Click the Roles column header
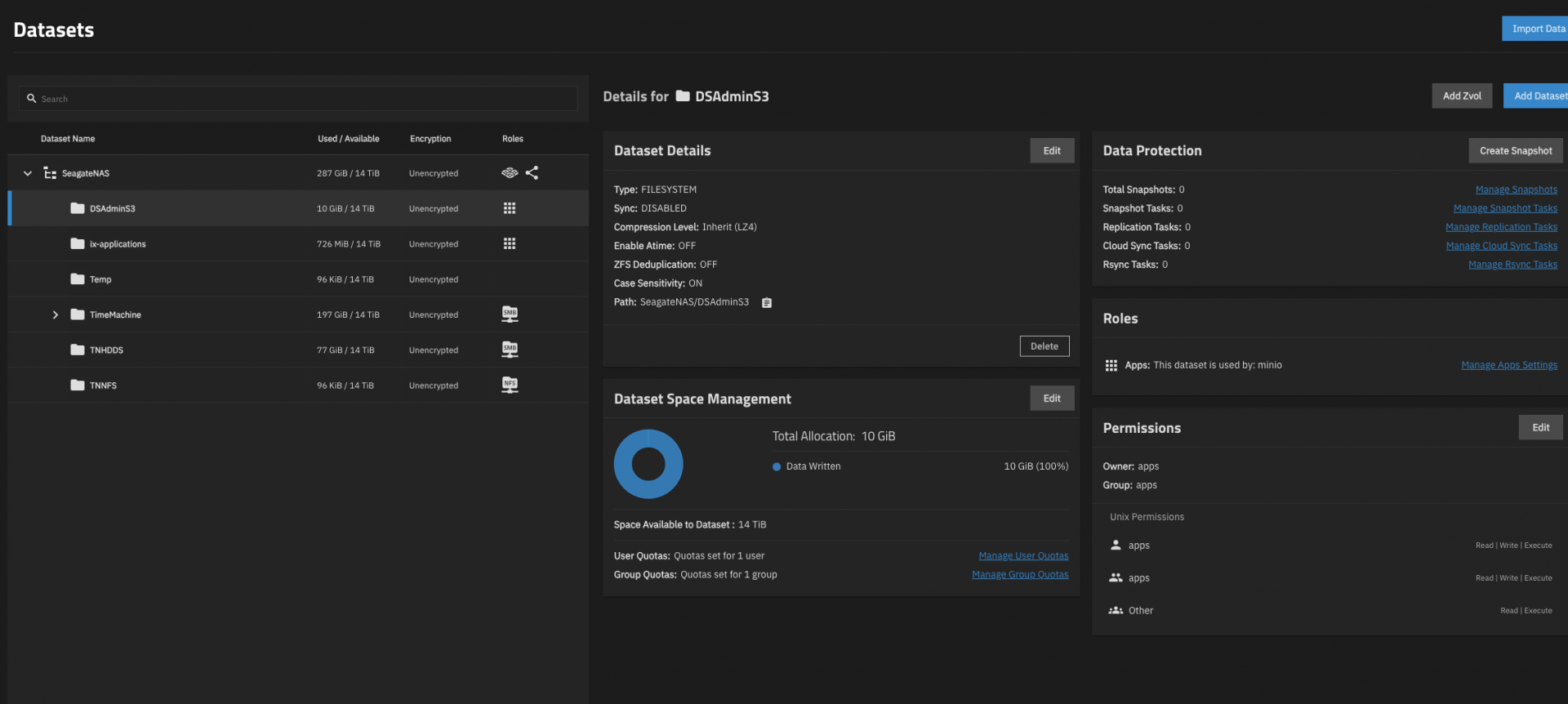Image resolution: width=1568 pixels, height=704 pixels. coord(513,139)
